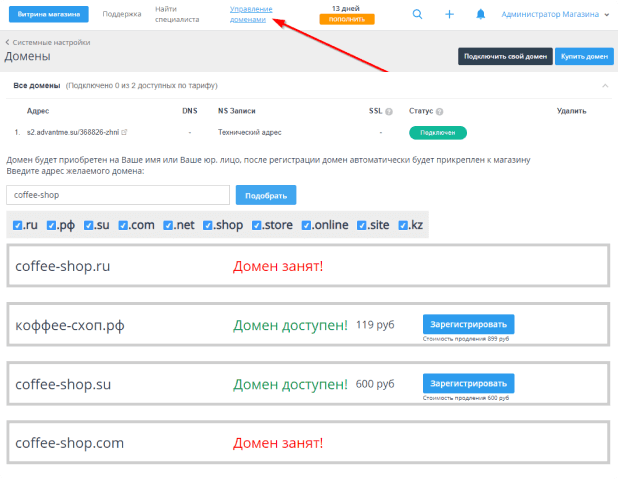Screen dimensions: 618x479
Task: Open external link icon beside s2.advantme.su address
Action: [x=123, y=132]
